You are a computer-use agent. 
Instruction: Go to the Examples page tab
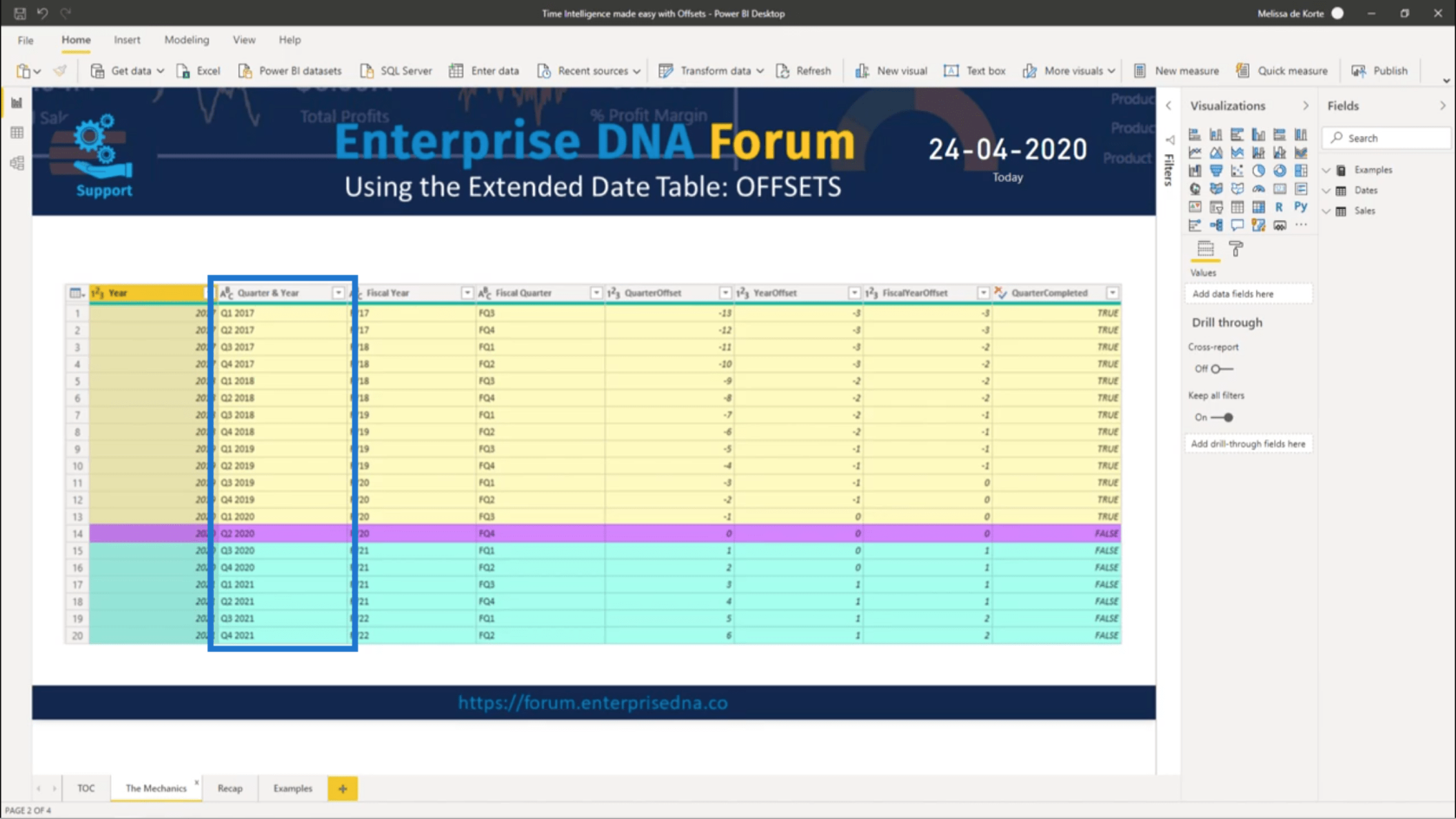coord(293,789)
